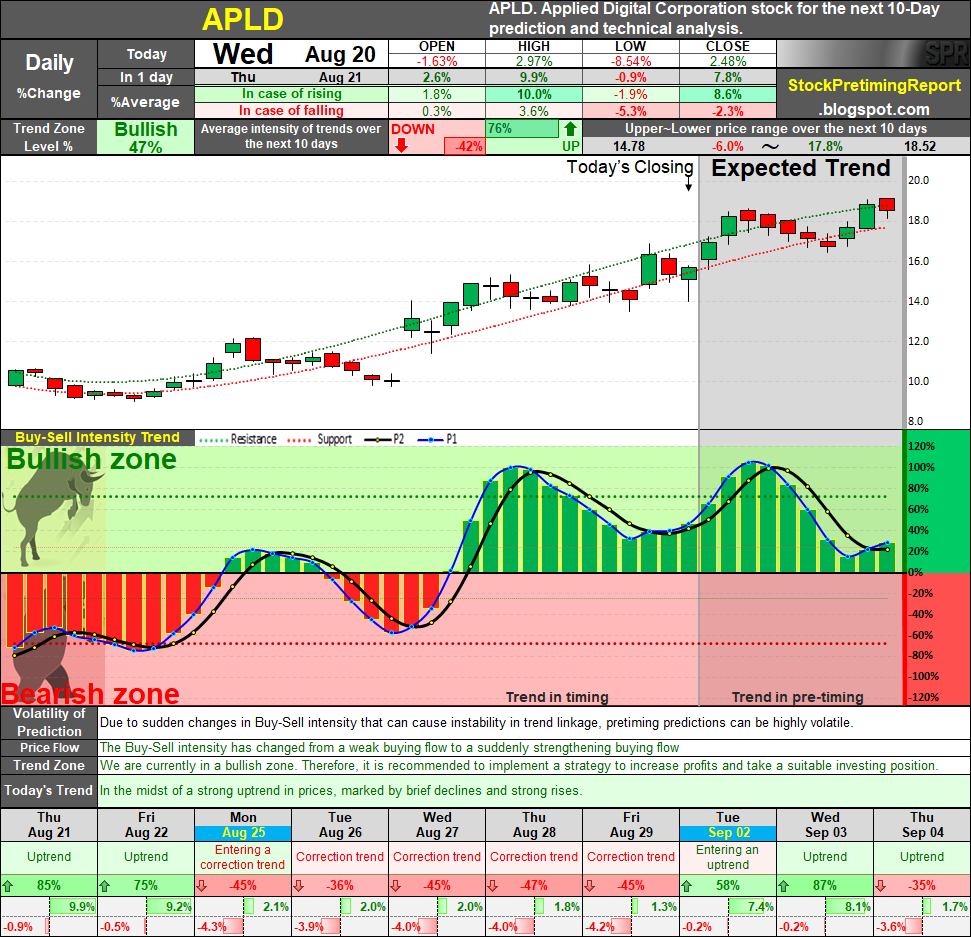
Task: Click the 'Price Flow' row label
Action: [49, 748]
